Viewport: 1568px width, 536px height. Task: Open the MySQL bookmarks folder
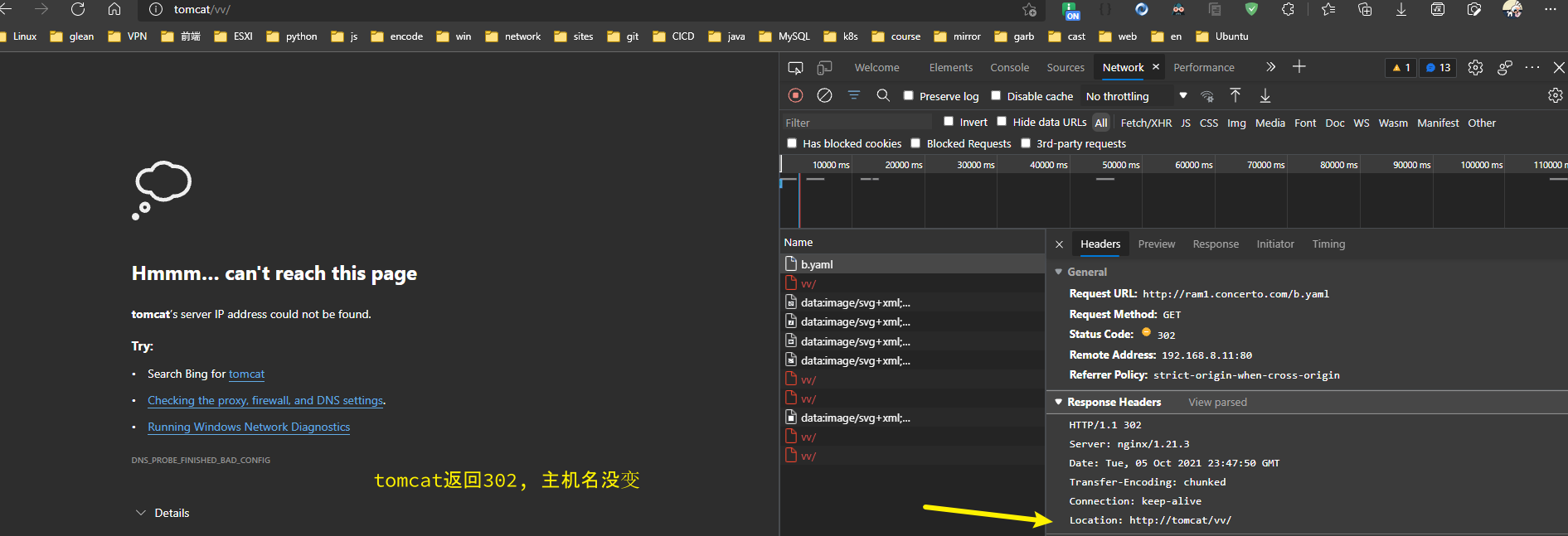784,36
